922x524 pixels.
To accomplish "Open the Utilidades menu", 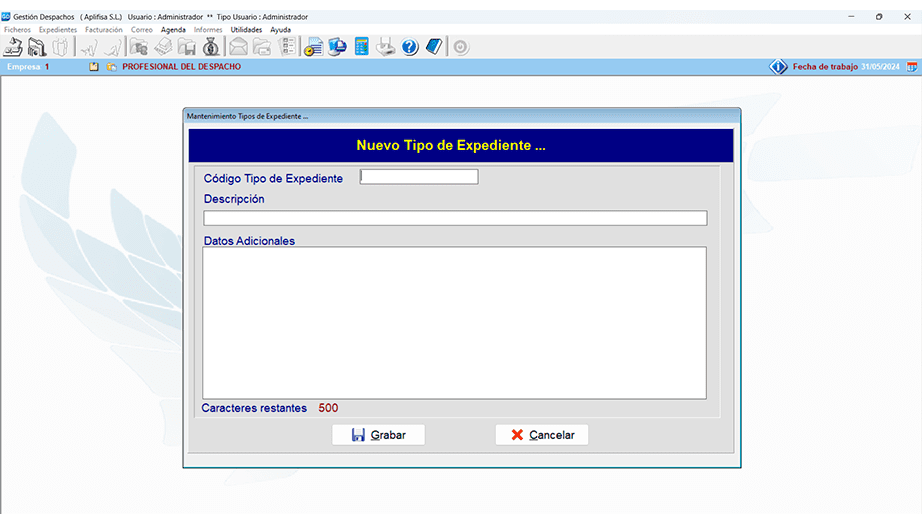I will [246, 30].
